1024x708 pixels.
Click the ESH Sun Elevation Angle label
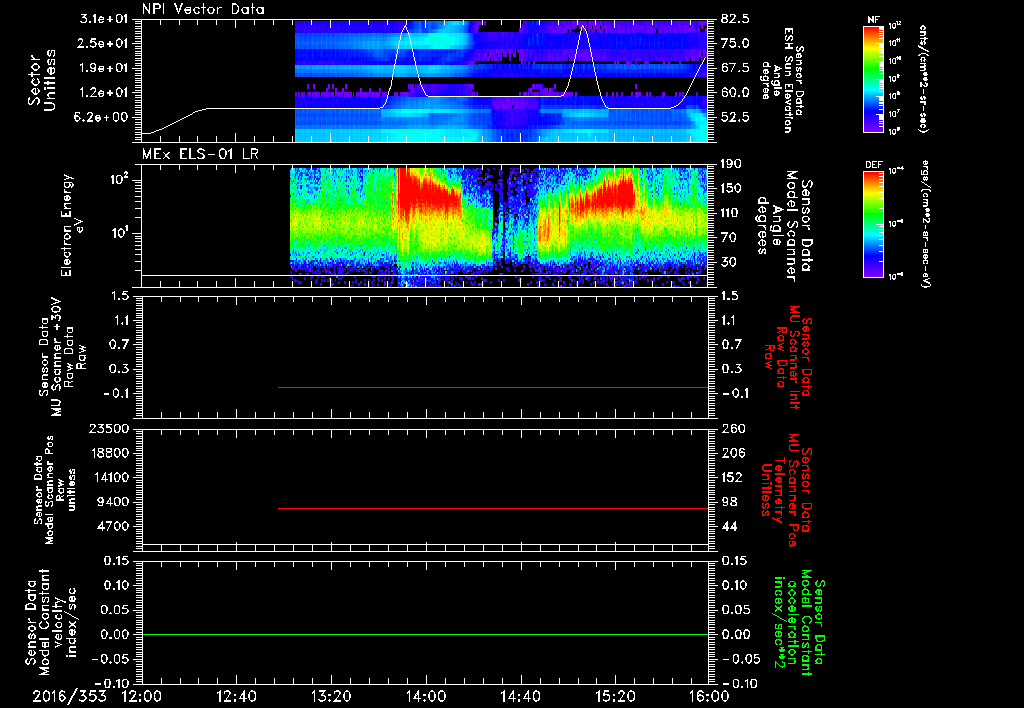783,80
